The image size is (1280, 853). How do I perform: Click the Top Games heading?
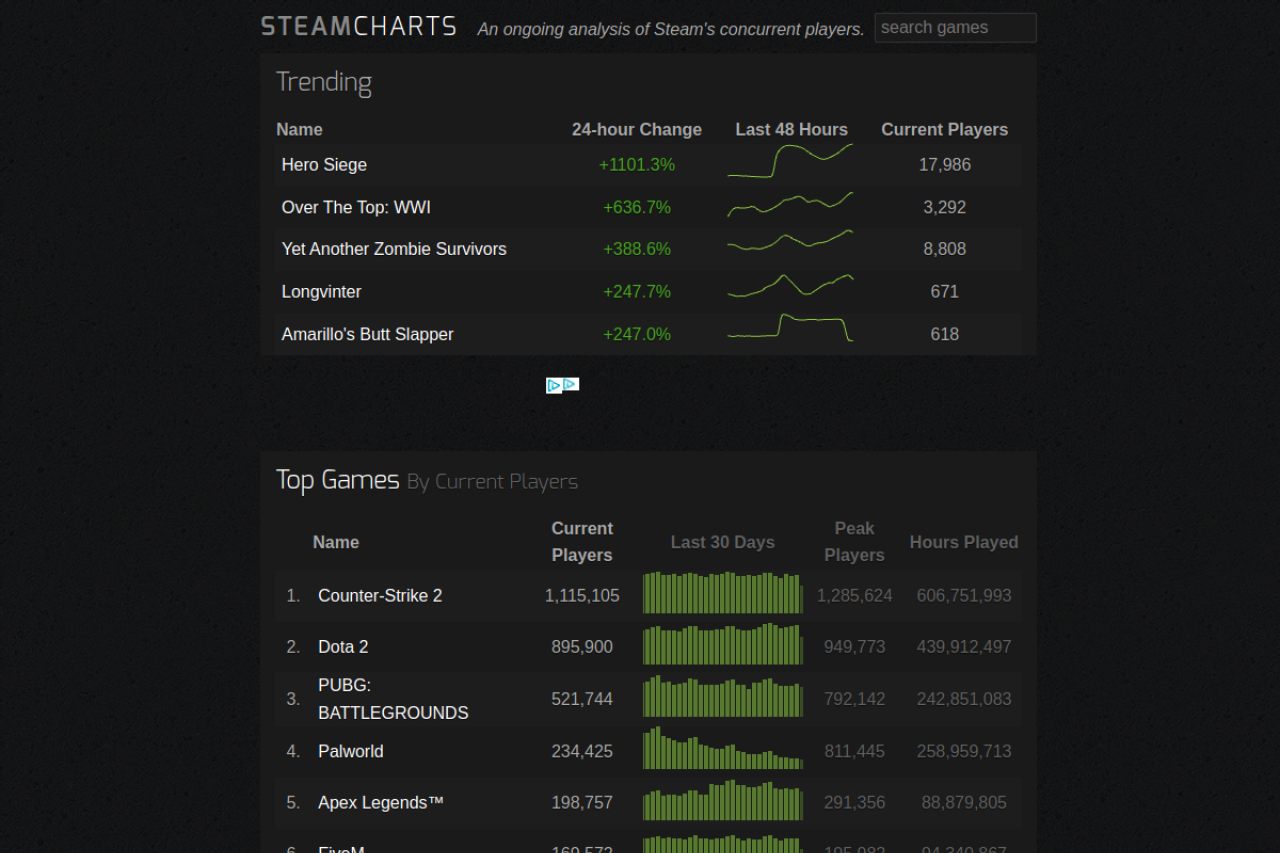338,480
